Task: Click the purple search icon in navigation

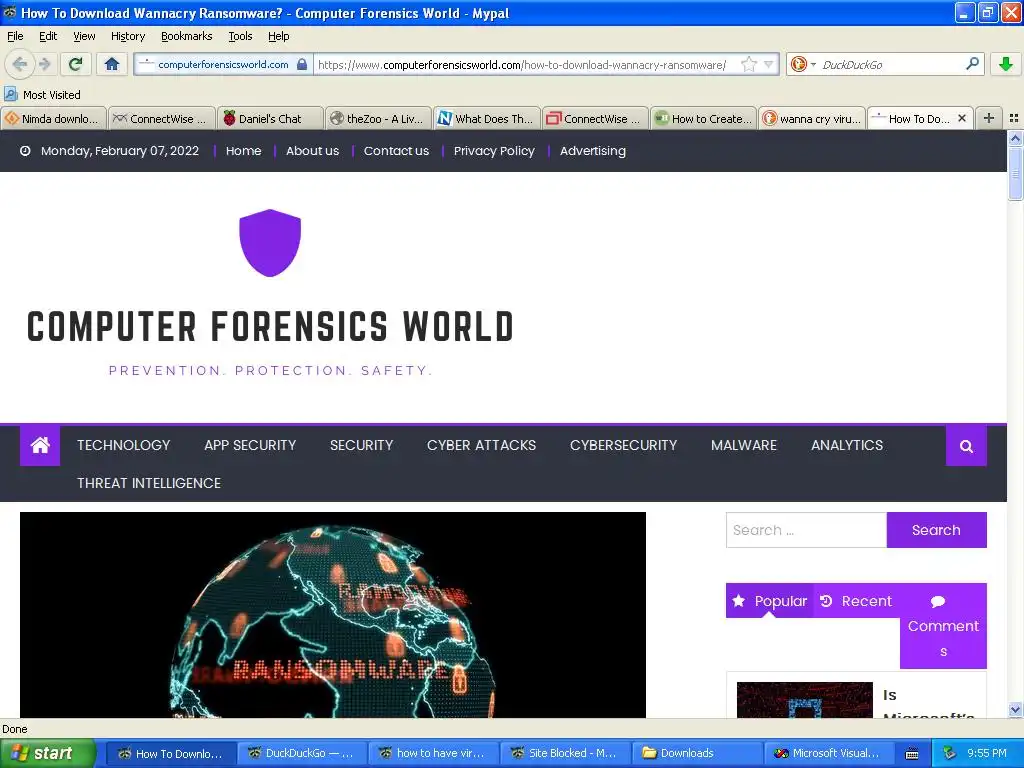Action: point(966,446)
